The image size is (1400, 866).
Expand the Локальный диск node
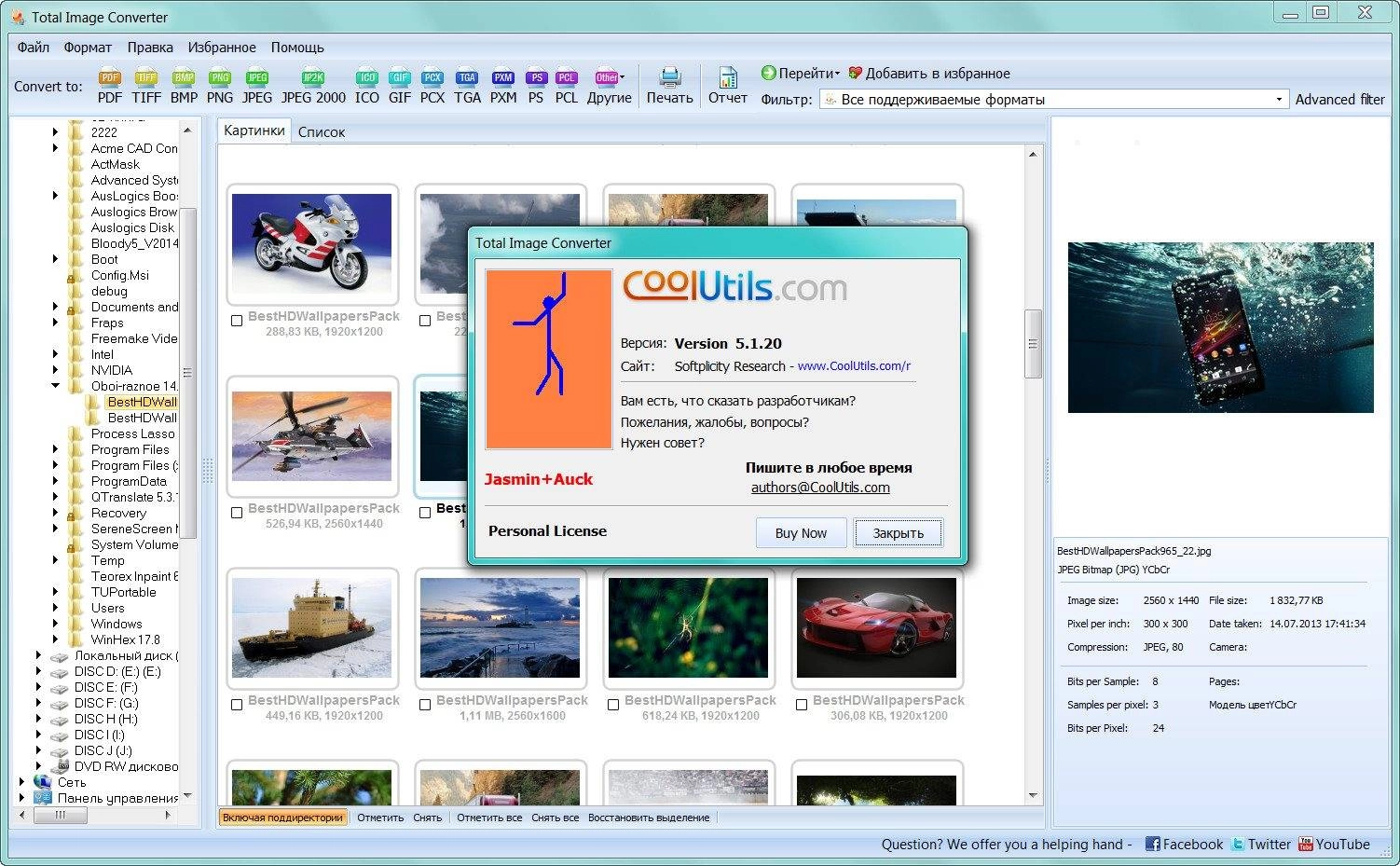point(38,655)
